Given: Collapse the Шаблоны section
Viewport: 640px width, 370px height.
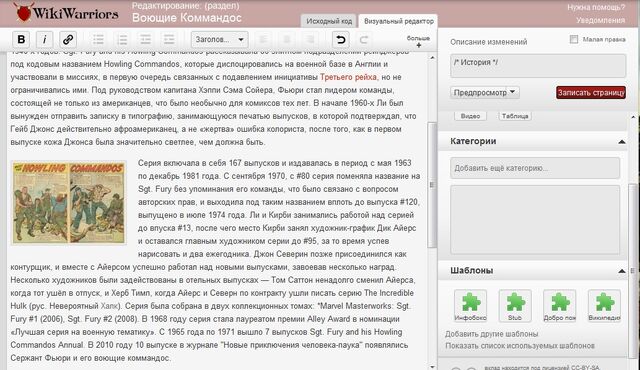Looking at the screenshot, I should tap(622, 271).
